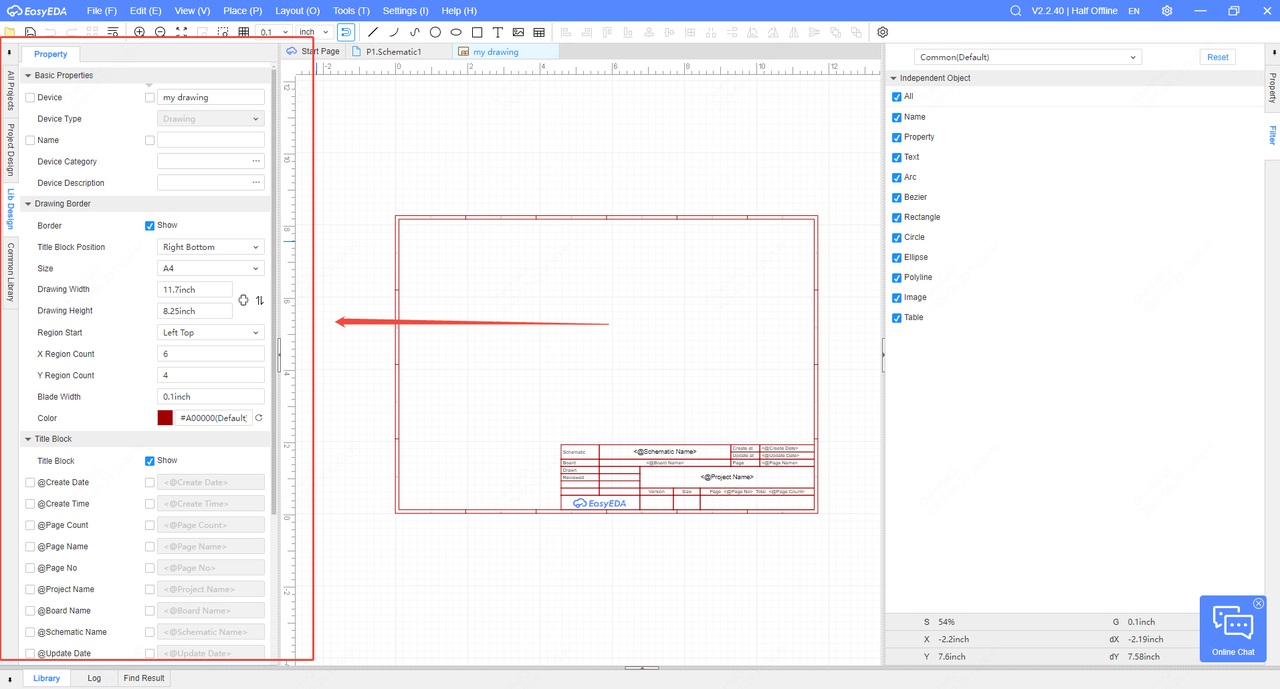Select the circle drawing tool
Viewport: 1280px width, 689px height.
click(435, 32)
